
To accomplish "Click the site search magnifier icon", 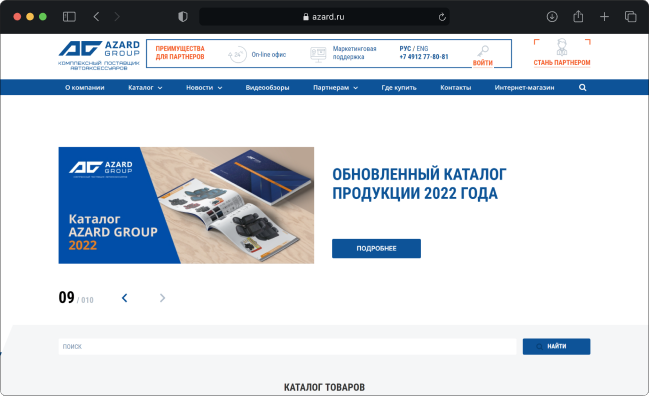I will [582, 88].
